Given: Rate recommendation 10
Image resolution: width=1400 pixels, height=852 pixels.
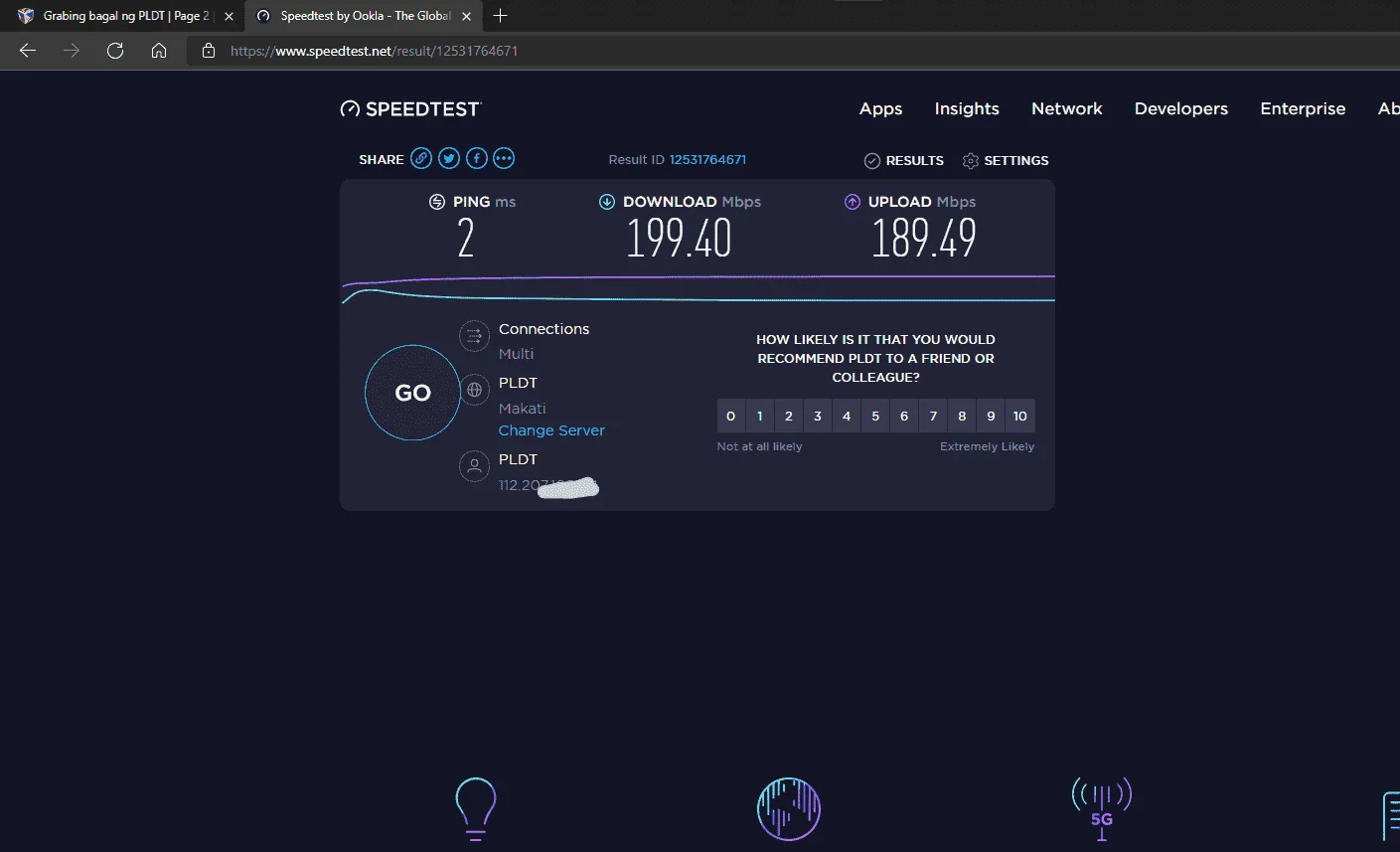Looking at the screenshot, I should (1020, 416).
